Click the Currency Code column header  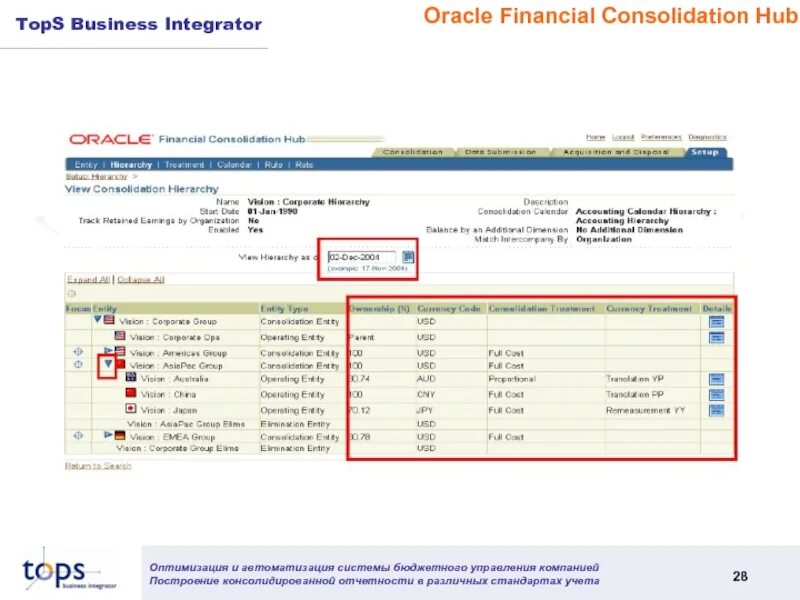pos(448,309)
